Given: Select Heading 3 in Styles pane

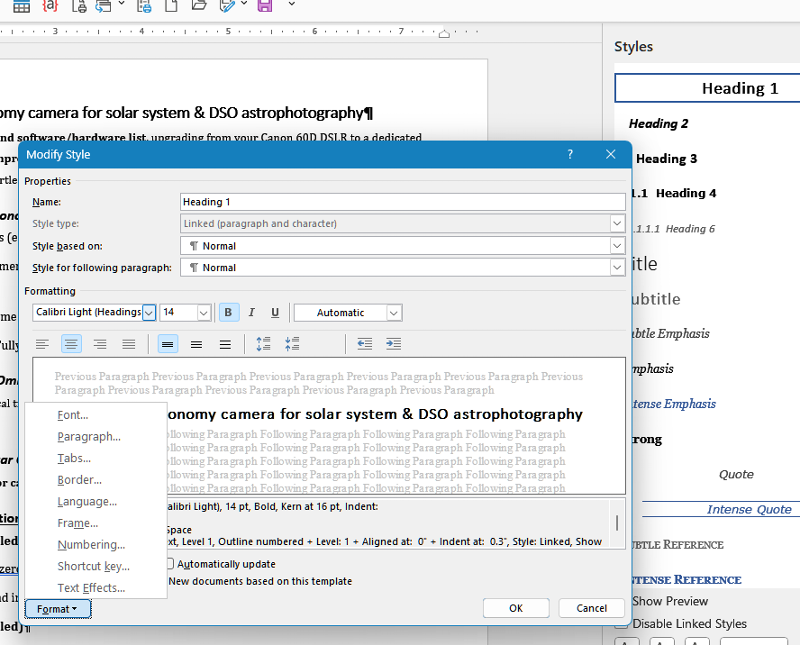Looking at the screenshot, I should tap(666, 159).
